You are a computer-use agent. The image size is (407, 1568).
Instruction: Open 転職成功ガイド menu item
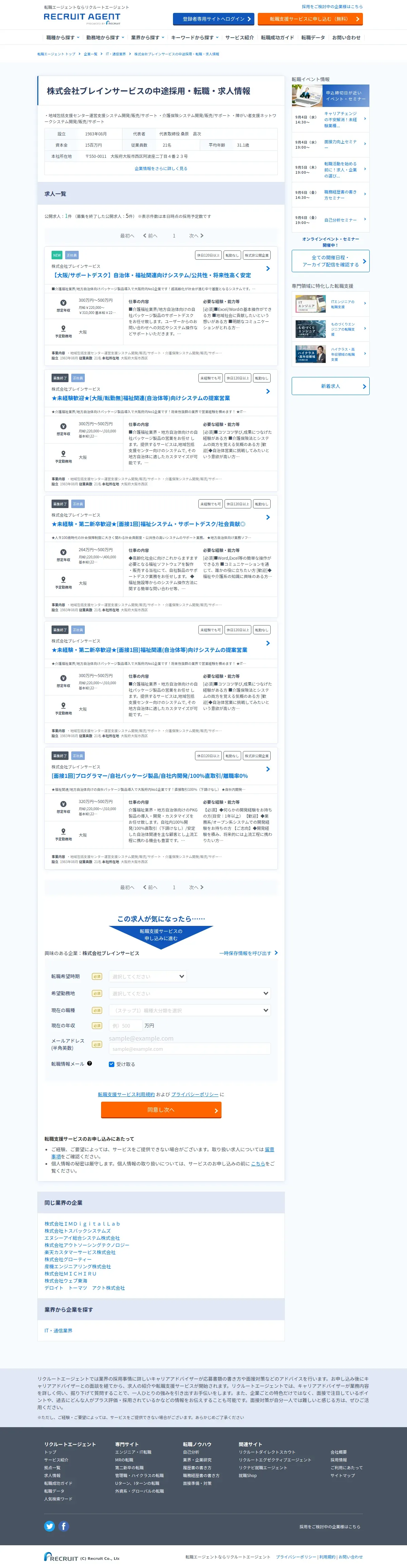277,38
